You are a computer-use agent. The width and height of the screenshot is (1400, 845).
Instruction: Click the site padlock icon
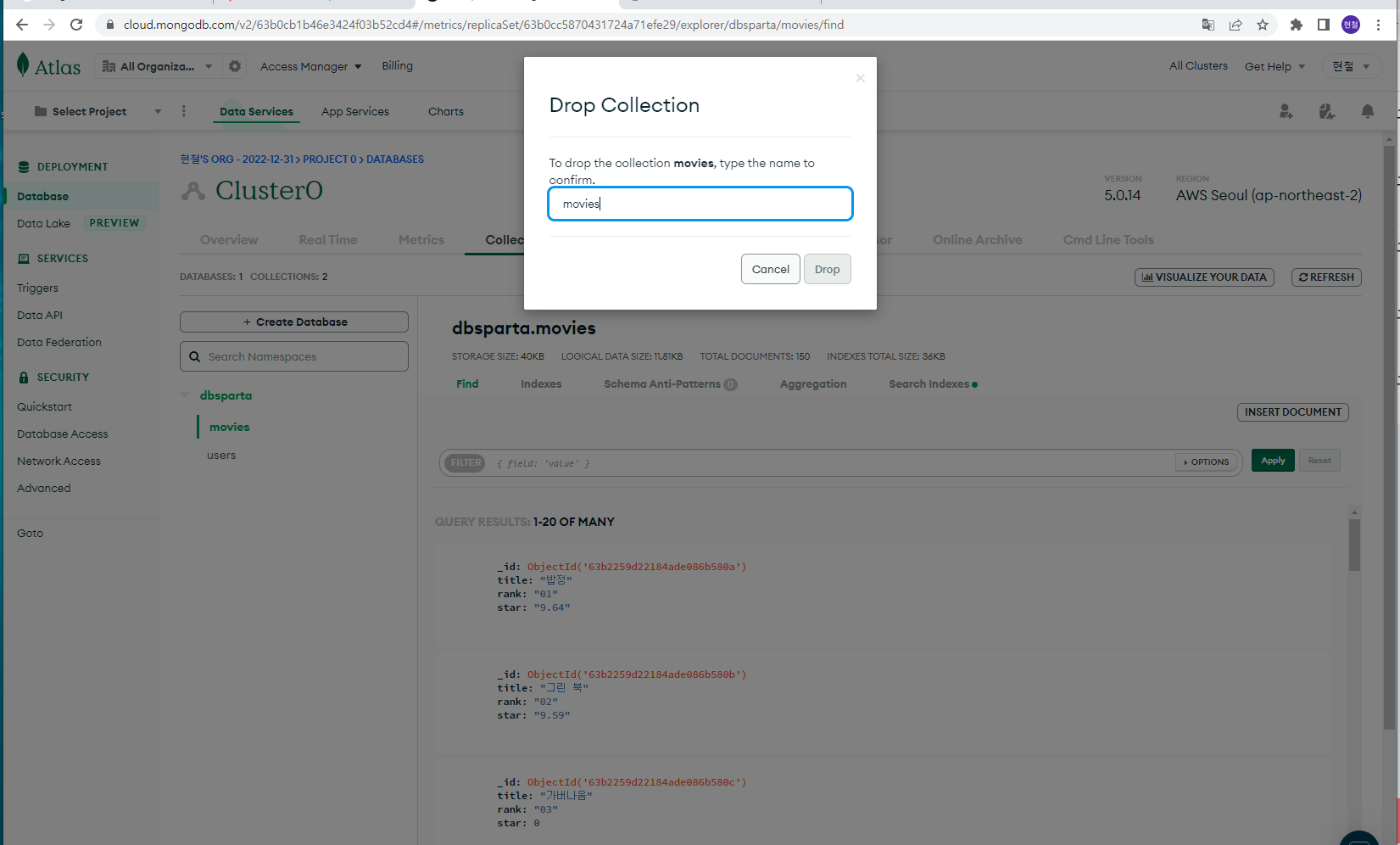pos(109,25)
